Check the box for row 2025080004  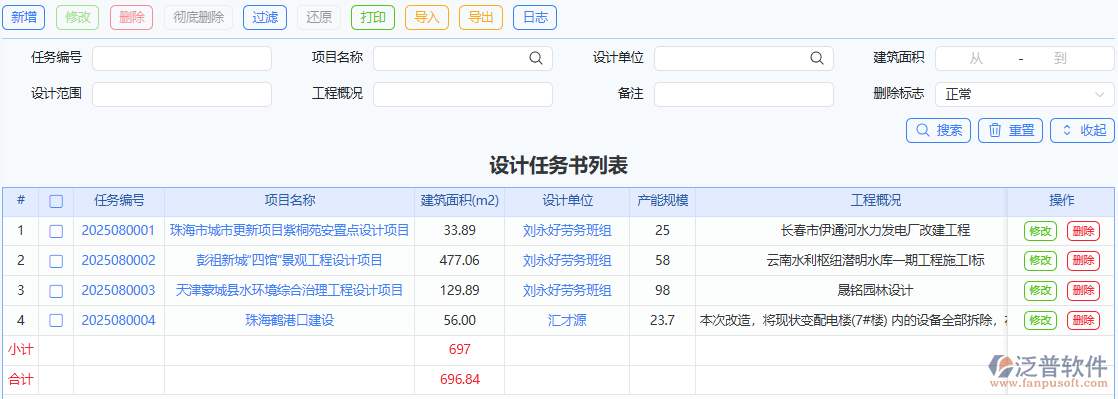tap(56, 321)
